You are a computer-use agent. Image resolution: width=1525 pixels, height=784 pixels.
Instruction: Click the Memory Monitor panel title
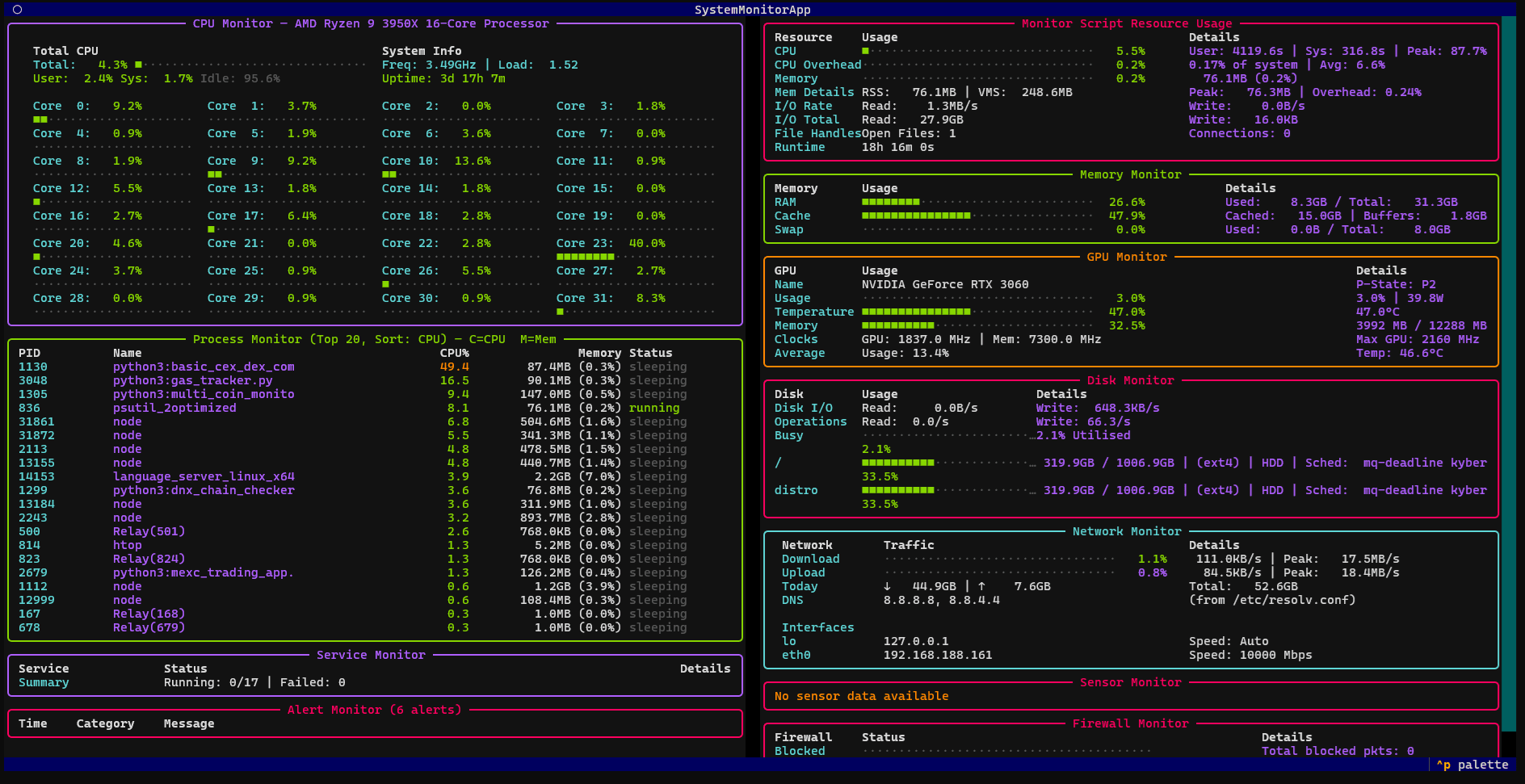point(1131,174)
